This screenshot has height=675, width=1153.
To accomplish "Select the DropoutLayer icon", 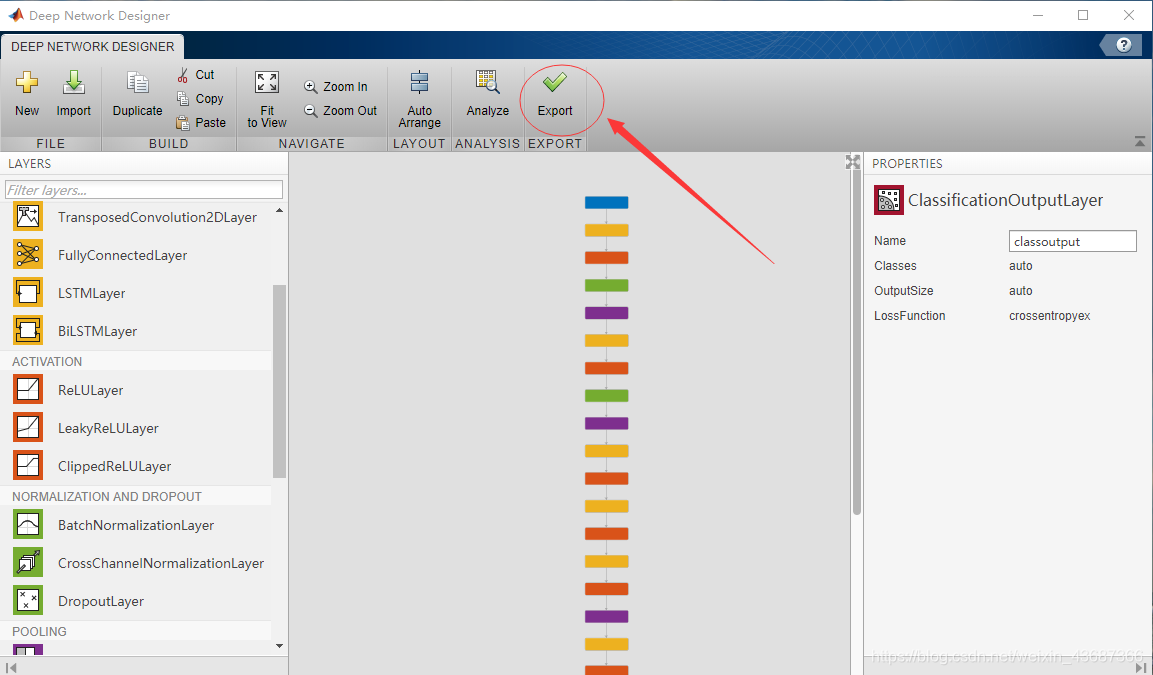I will [28, 601].
